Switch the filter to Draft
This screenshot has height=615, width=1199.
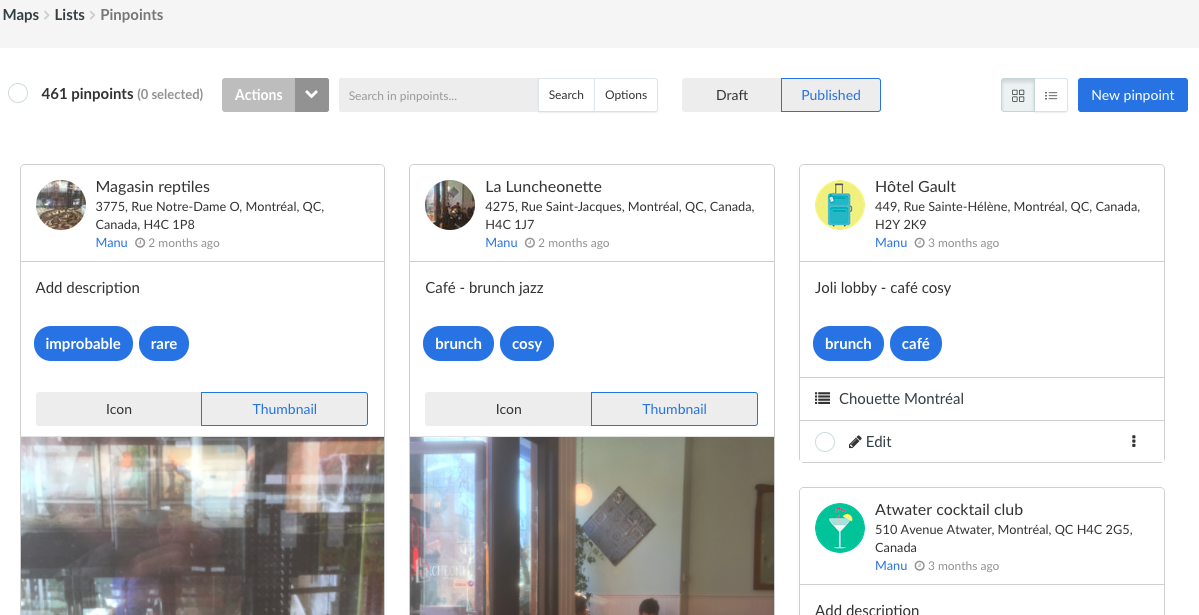click(x=731, y=94)
